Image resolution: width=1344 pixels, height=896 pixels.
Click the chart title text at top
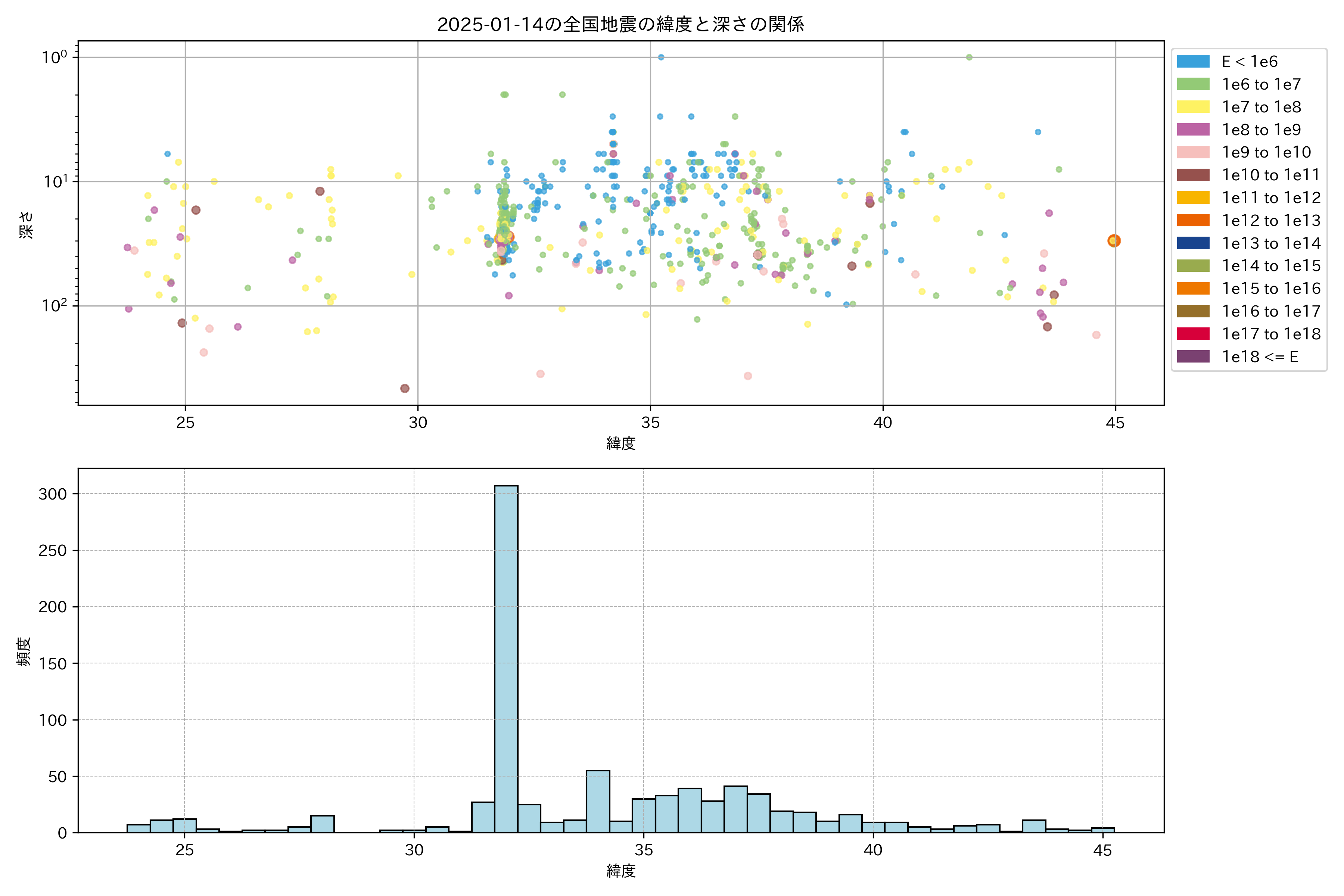(620, 24)
